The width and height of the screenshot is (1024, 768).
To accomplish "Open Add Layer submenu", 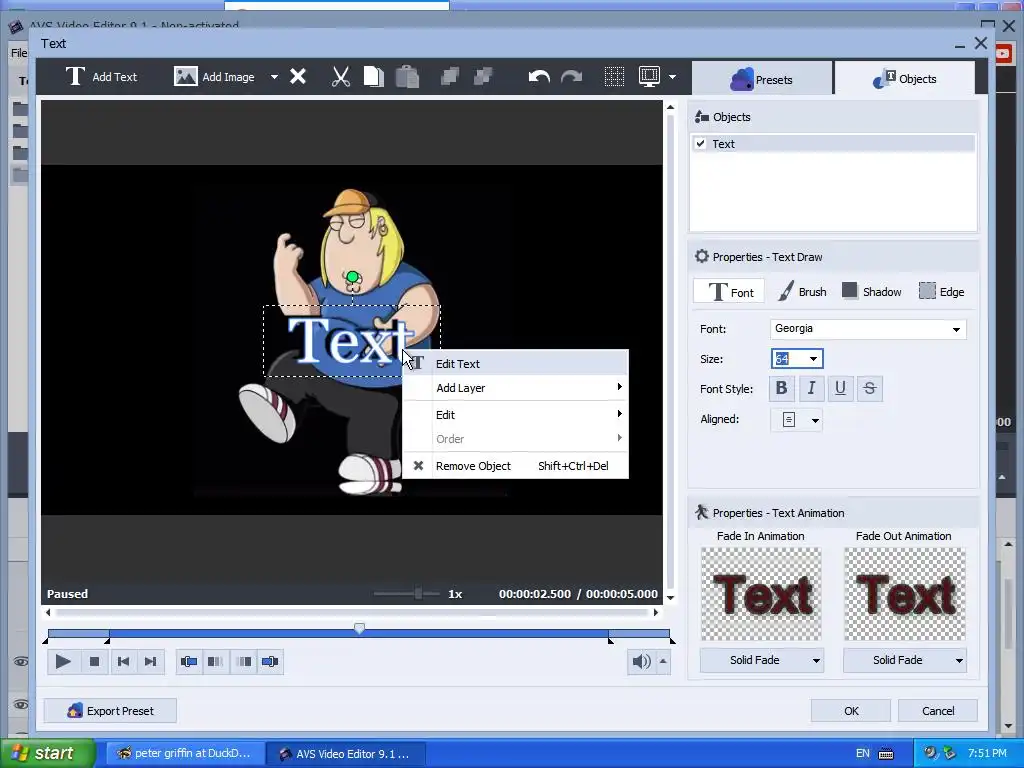I will click(x=515, y=388).
